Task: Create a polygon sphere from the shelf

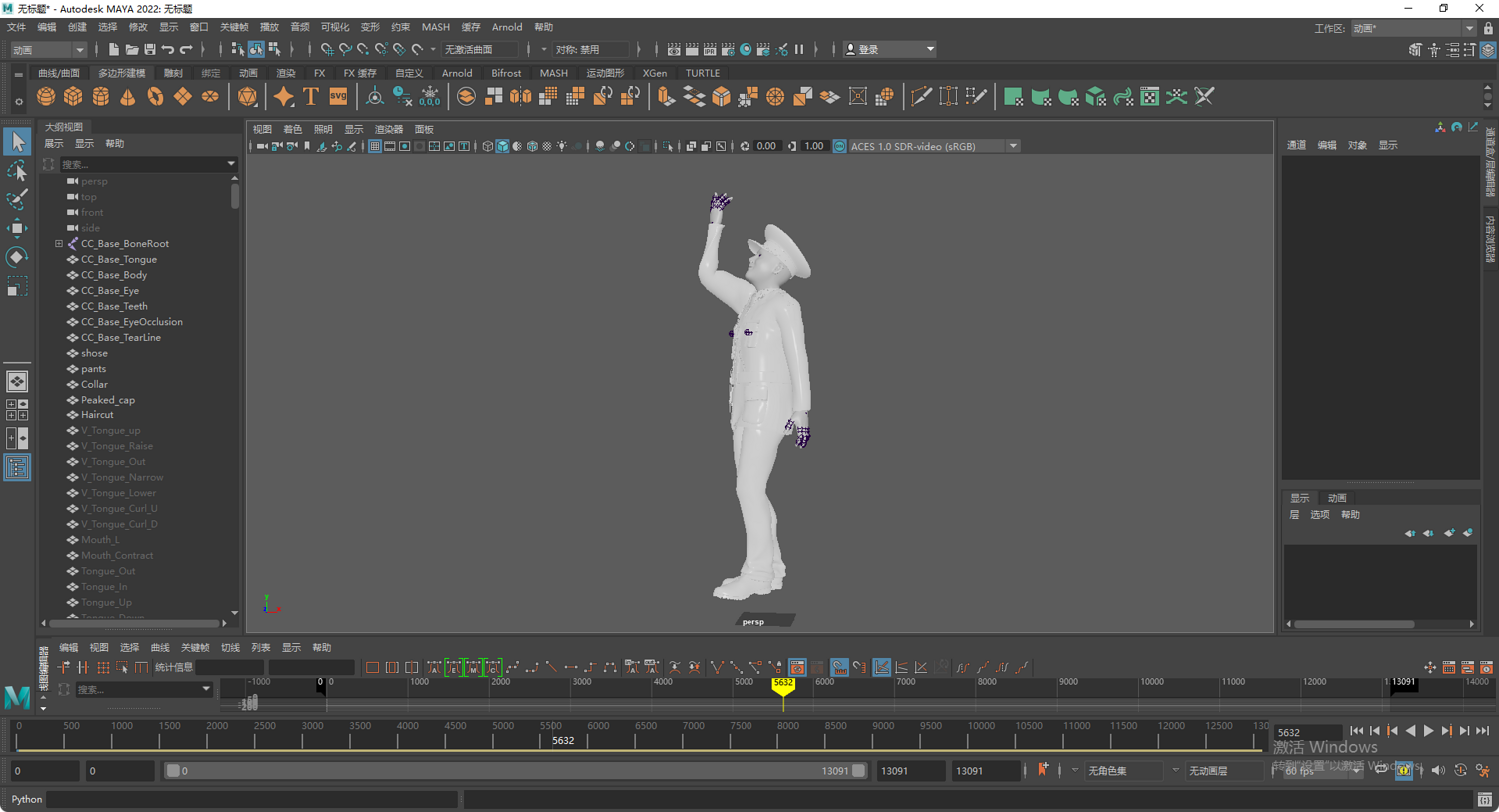Action: click(x=46, y=97)
